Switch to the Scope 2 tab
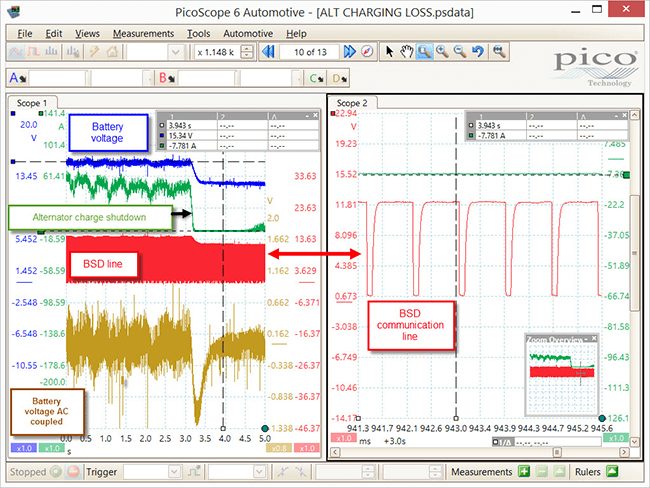This screenshot has width=650, height=488. tap(352, 103)
